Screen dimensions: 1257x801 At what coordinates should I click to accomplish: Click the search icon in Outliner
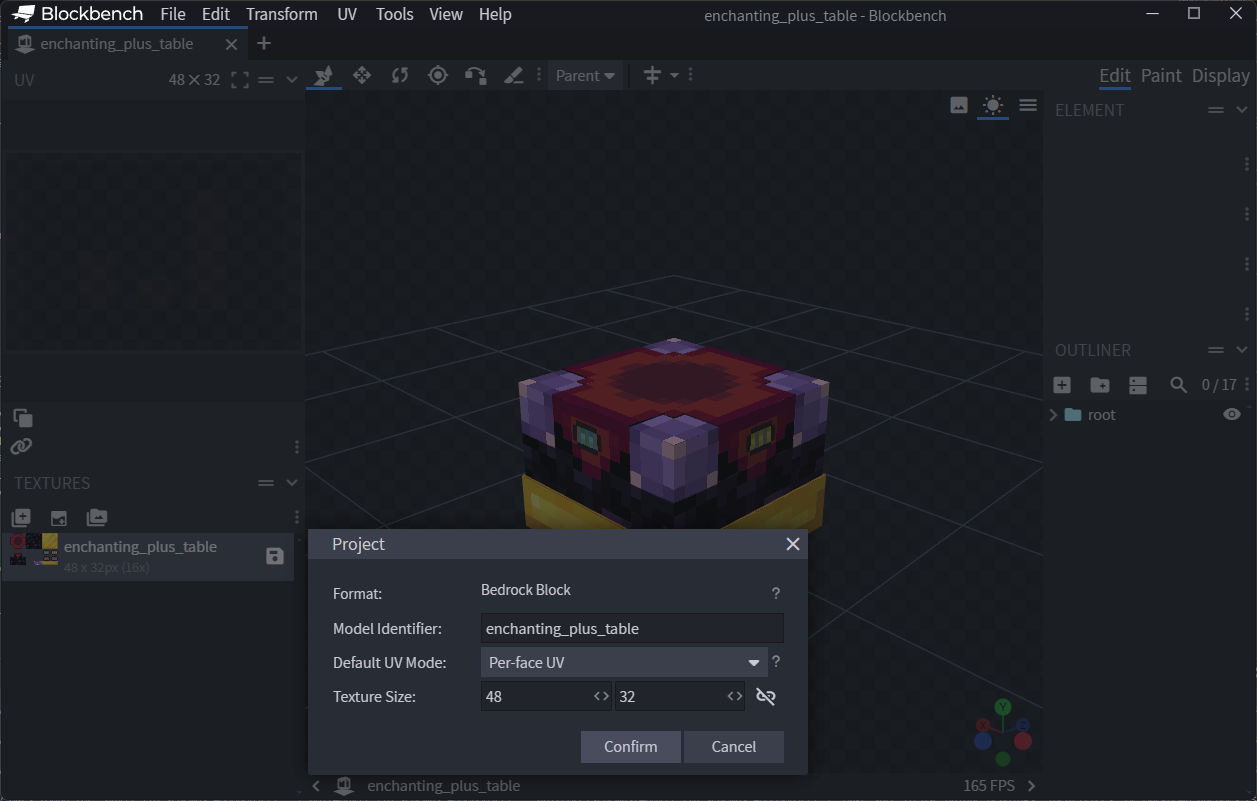point(1179,385)
